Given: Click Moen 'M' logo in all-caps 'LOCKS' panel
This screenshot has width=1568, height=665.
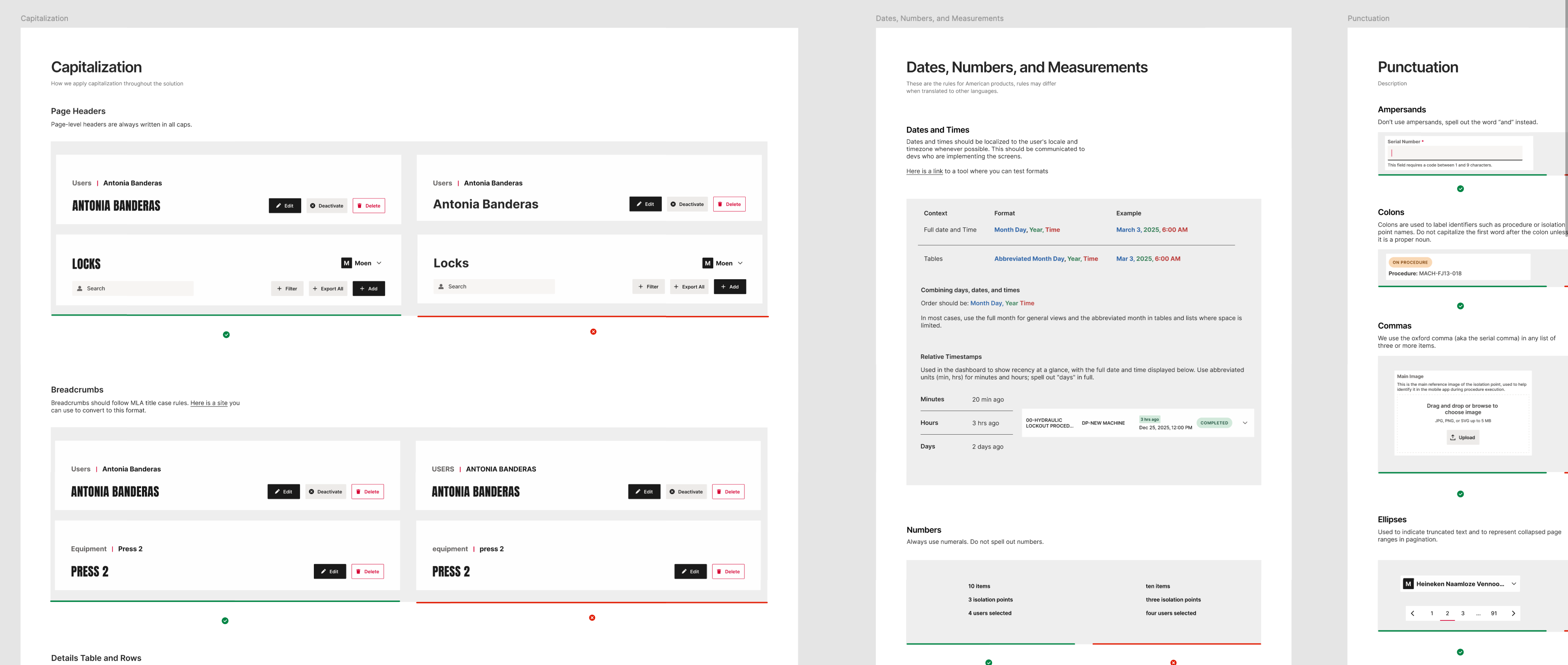Looking at the screenshot, I should (x=346, y=264).
